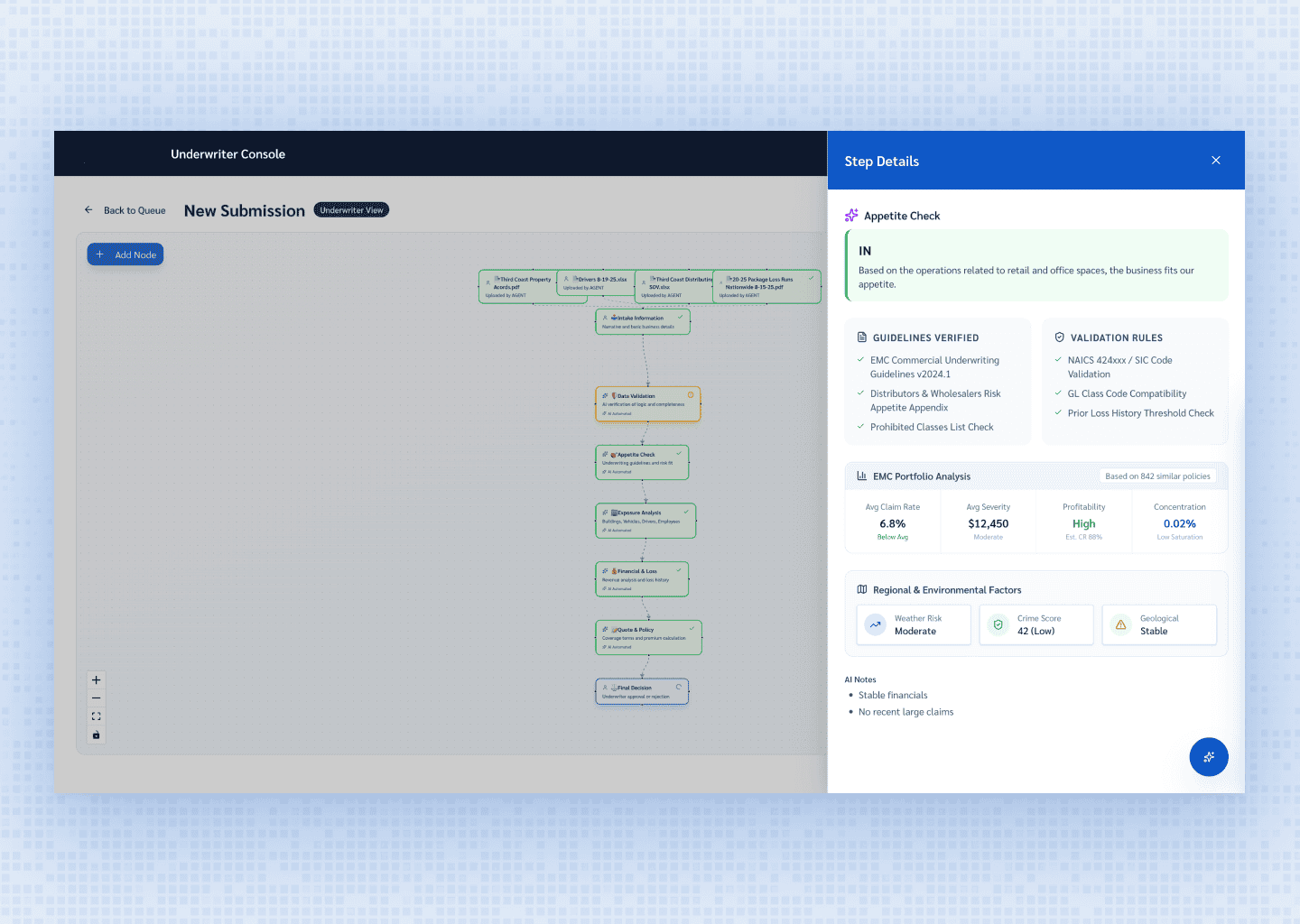Screen dimensions: 1300x924
Task: Click the Data Validation warning status icon
Action: (691, 395)
